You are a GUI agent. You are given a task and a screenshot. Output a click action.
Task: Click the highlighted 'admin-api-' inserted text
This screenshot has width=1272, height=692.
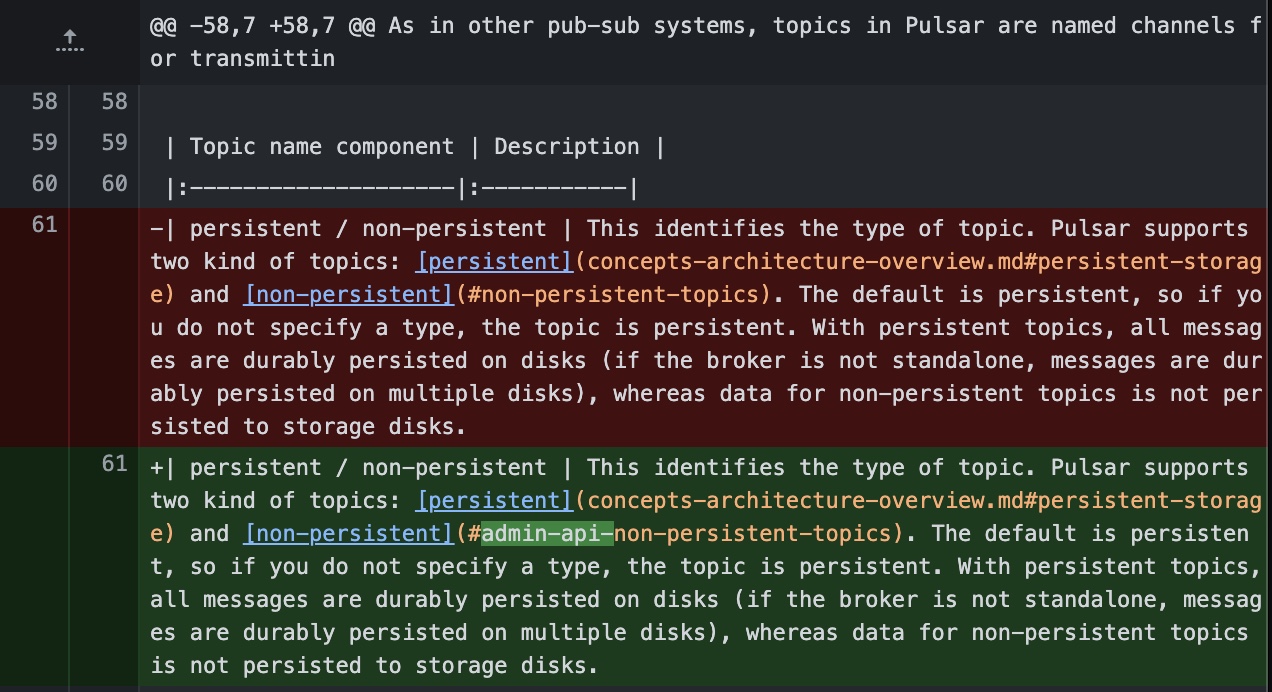click(547, 533)
